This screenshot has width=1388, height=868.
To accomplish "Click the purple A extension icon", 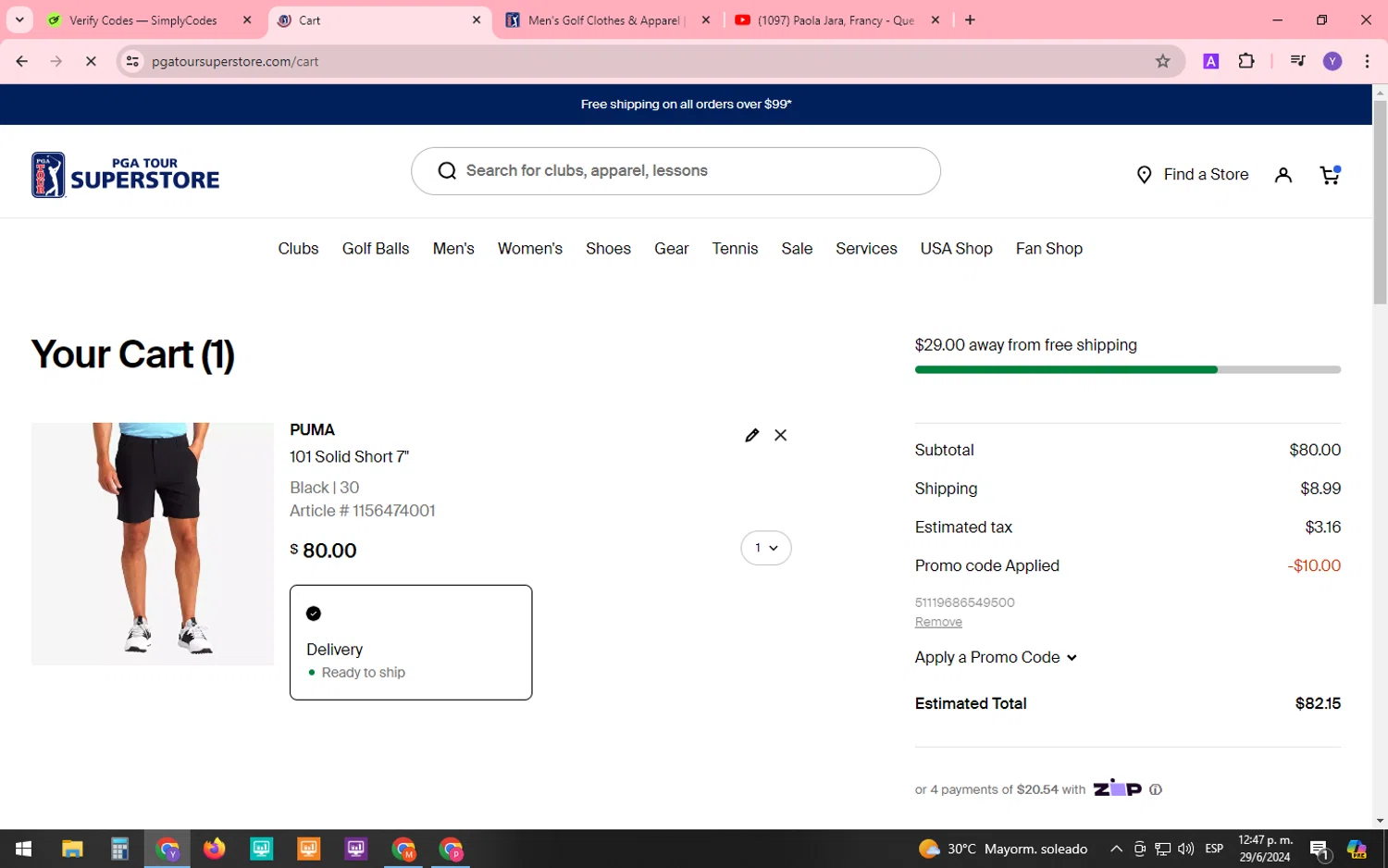I will 1210,61.
